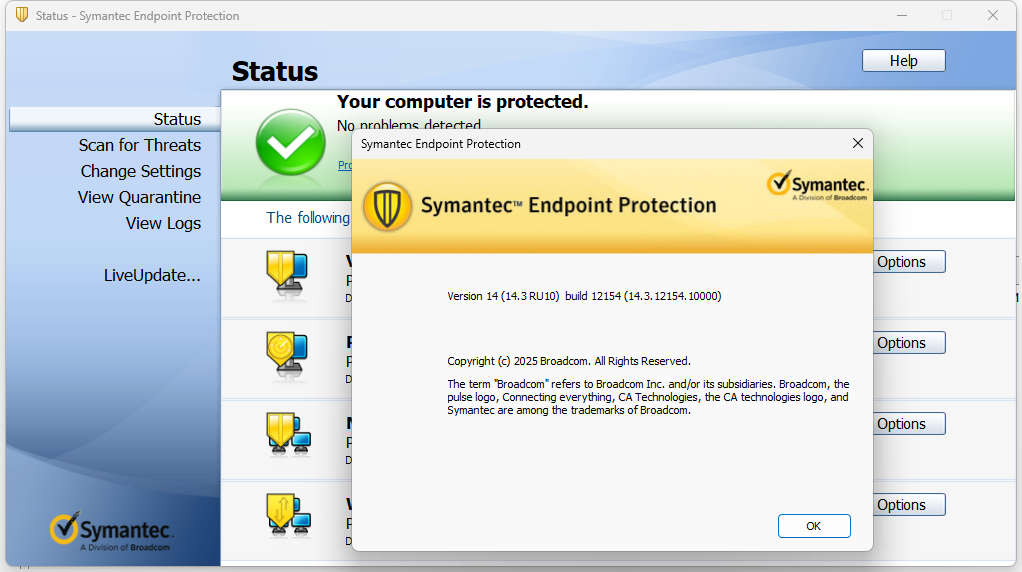Screen dimensions: 1022x572
Task: Open the first Options dropdown button
Action: coord(909,262)
